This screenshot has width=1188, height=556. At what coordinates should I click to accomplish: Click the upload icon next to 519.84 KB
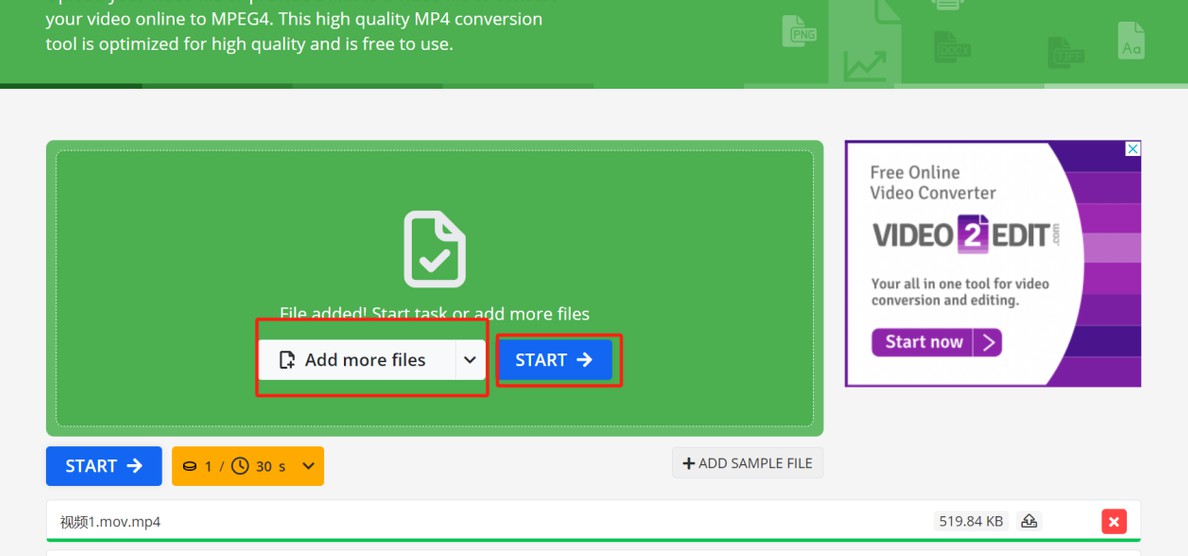point(1029,521)
